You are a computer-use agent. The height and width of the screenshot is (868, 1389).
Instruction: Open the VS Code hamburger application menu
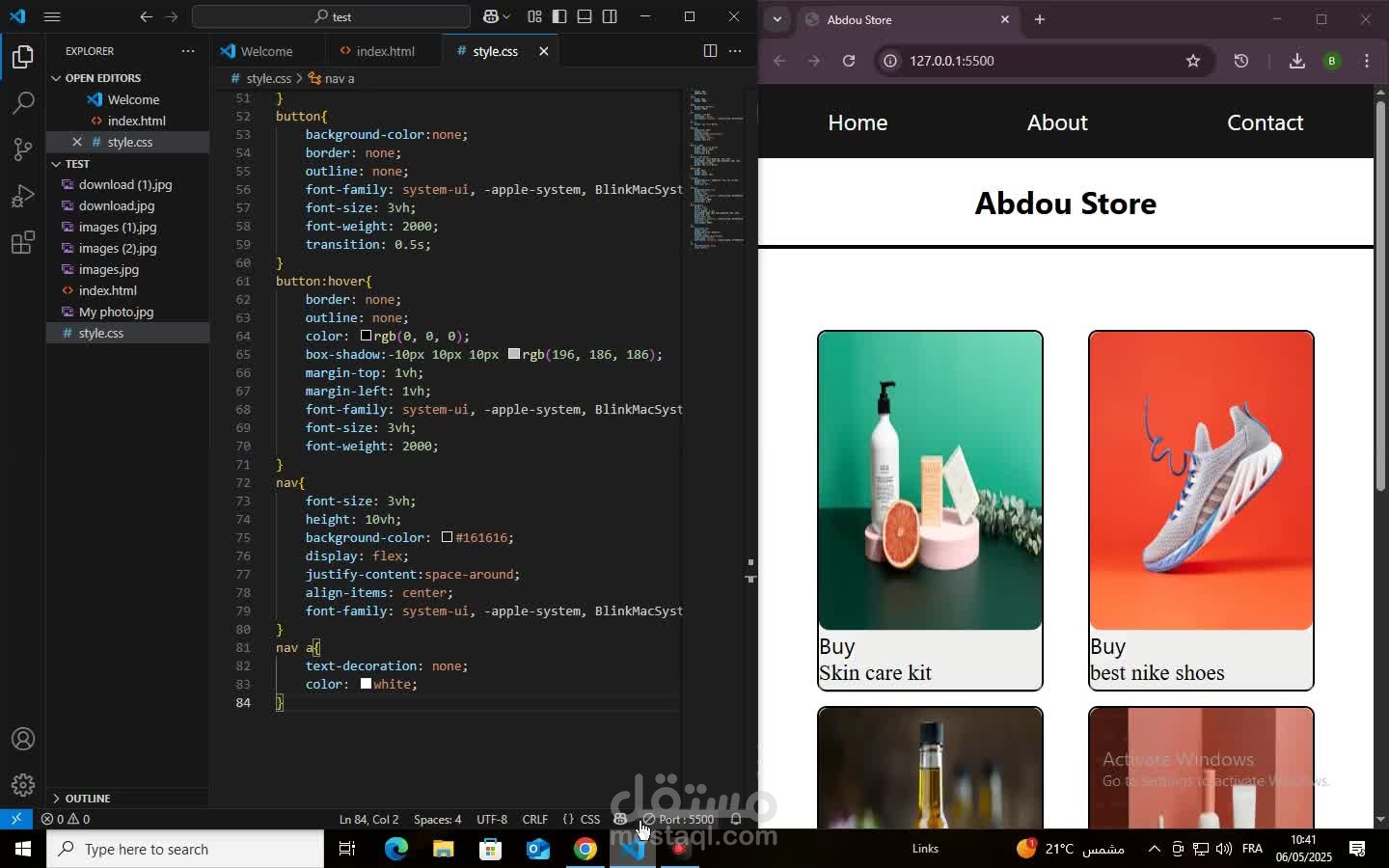click(52, 16)
